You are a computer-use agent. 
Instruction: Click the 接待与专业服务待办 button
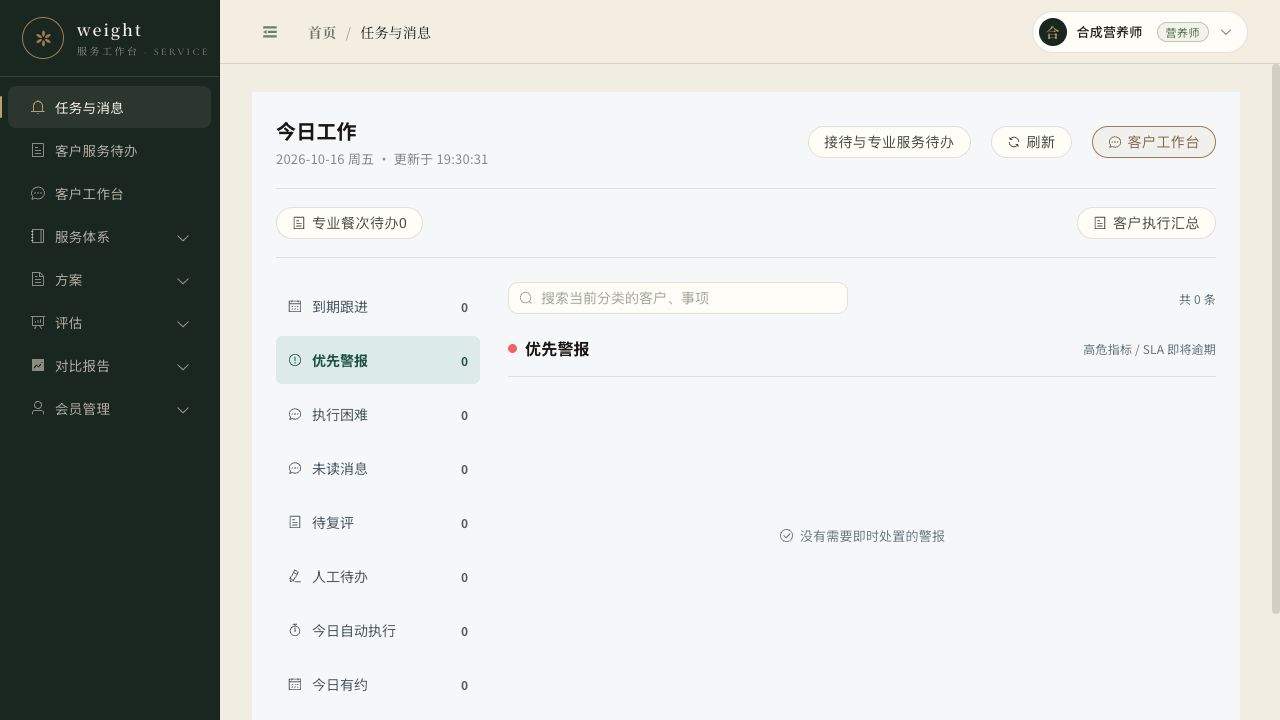889,142
